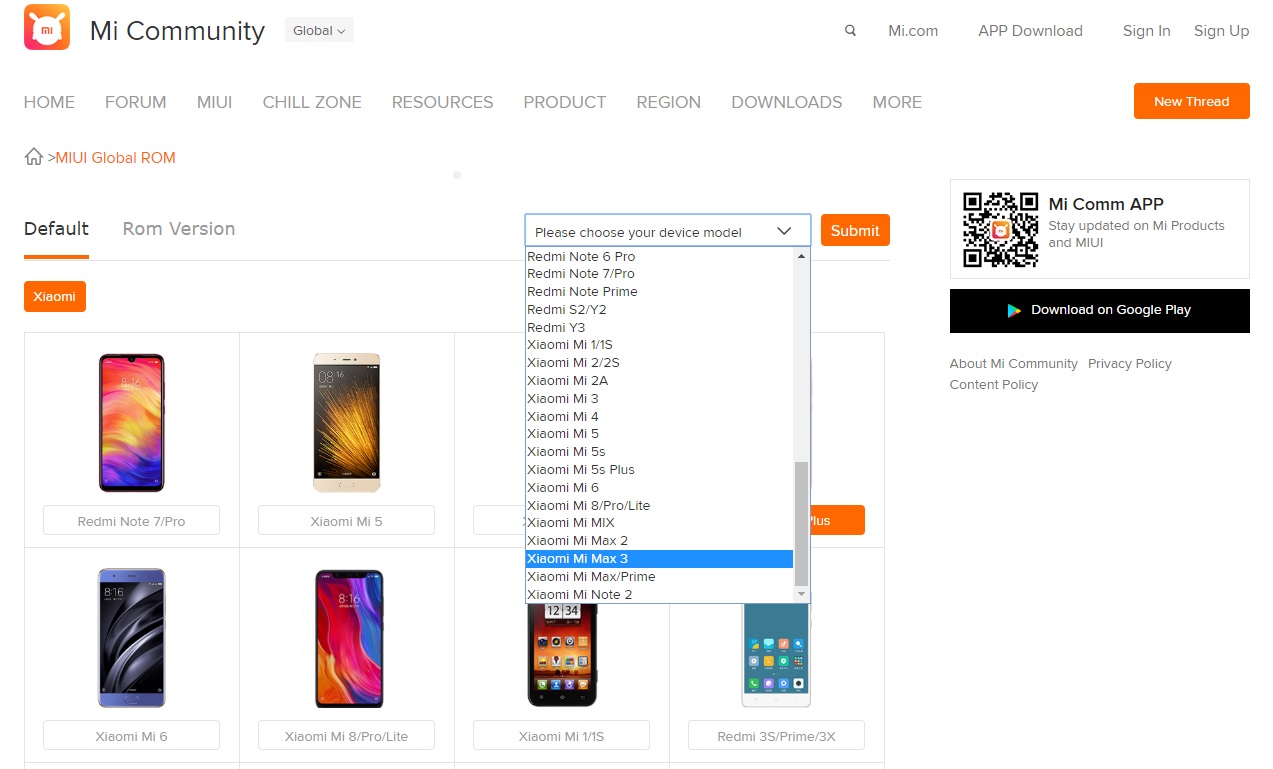
Task: Open the RESOURCES menu
Action: point(442,102)
